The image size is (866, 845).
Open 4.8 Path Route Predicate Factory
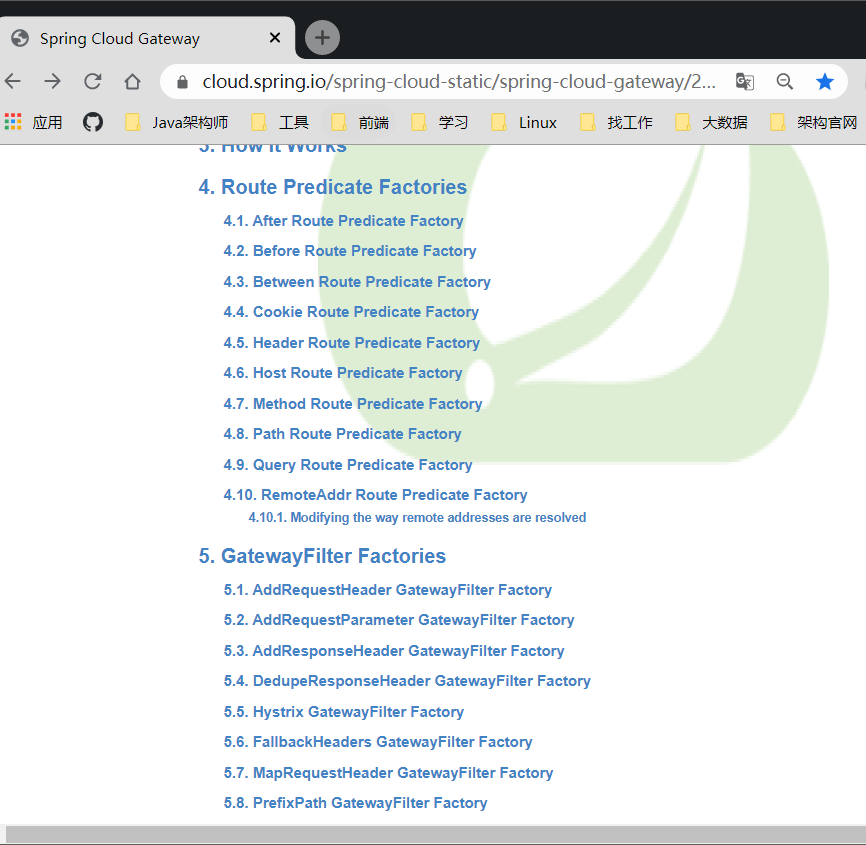tap(342, 434)
